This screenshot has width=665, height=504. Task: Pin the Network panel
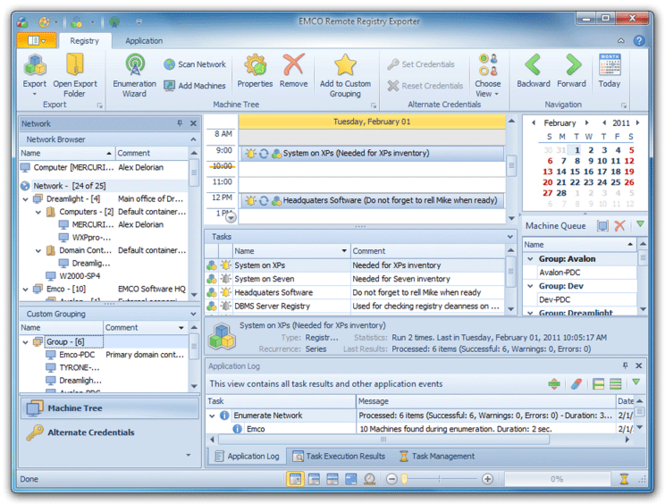180,123
